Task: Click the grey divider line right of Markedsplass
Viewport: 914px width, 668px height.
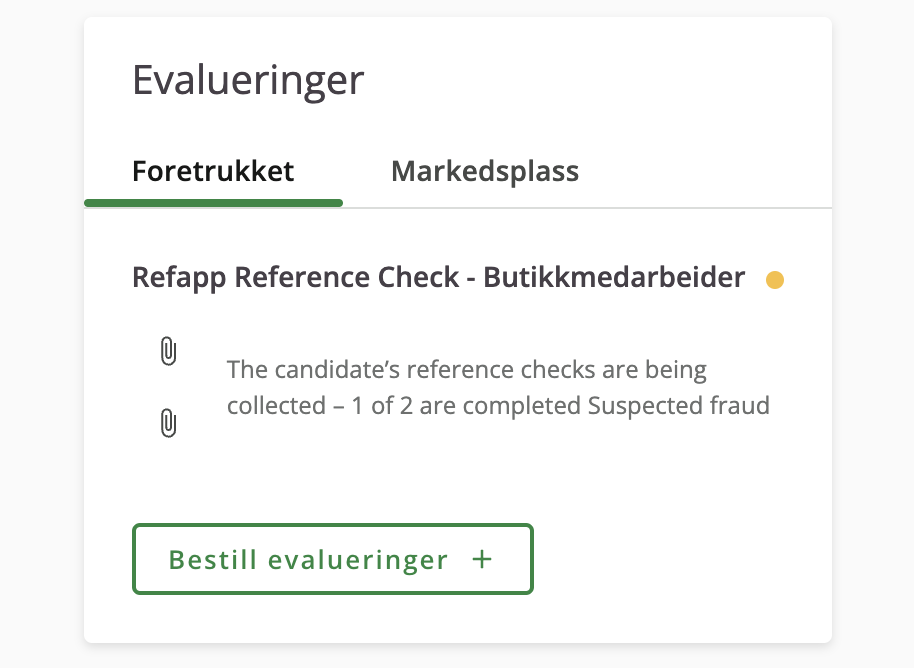Action: 705,208
